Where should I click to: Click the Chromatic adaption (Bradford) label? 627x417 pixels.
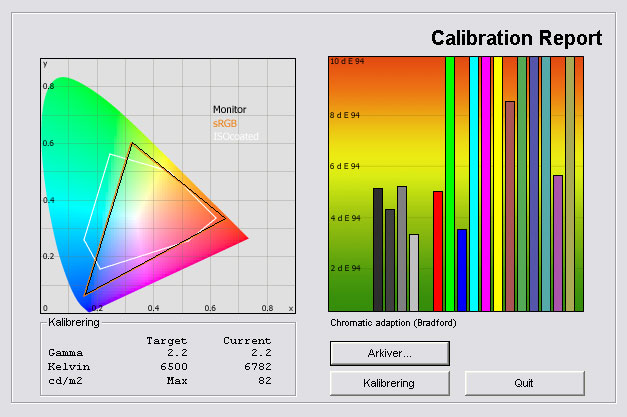coord(386,323)
